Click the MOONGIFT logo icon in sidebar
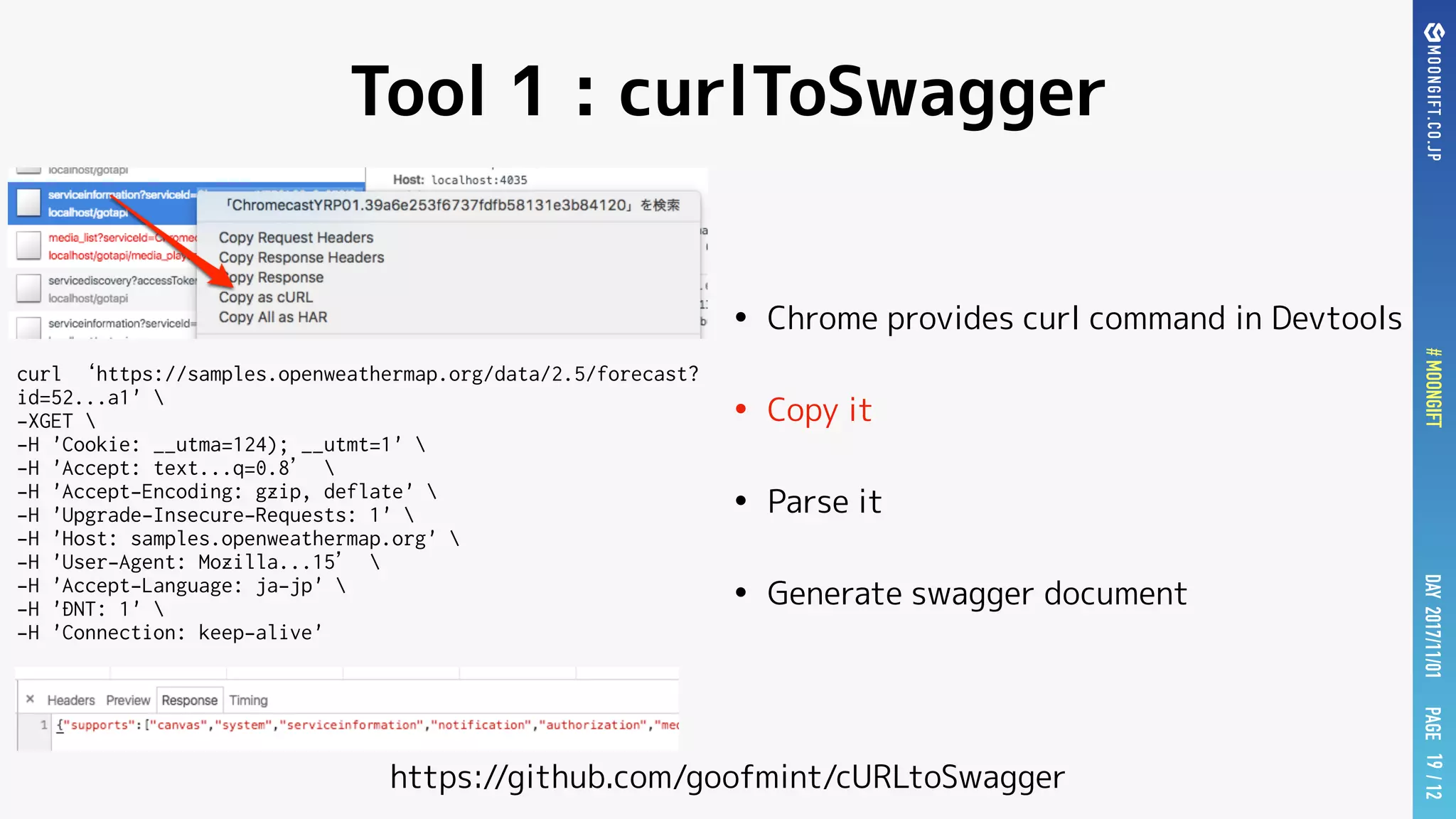The image size is (1456, 819). coord(1434,33)
